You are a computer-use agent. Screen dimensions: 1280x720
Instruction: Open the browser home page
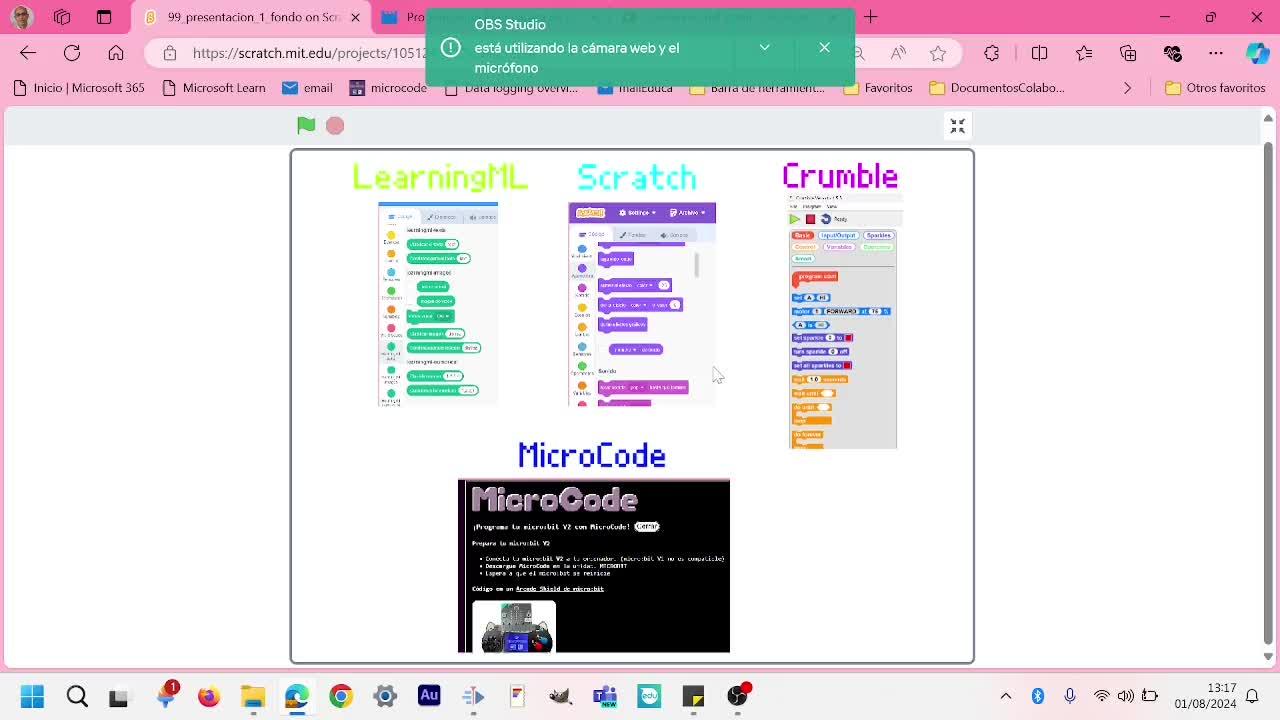click(x=116, y=53)
